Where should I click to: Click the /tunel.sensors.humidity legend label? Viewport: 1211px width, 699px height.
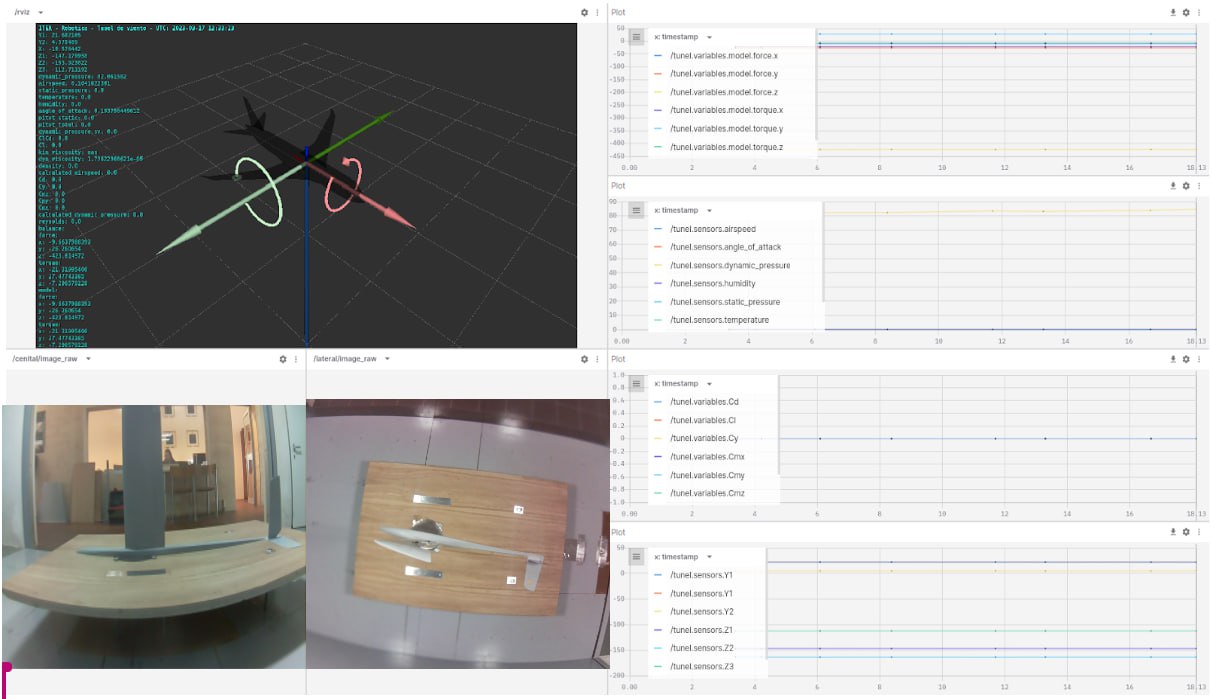(x=712, y=283)
